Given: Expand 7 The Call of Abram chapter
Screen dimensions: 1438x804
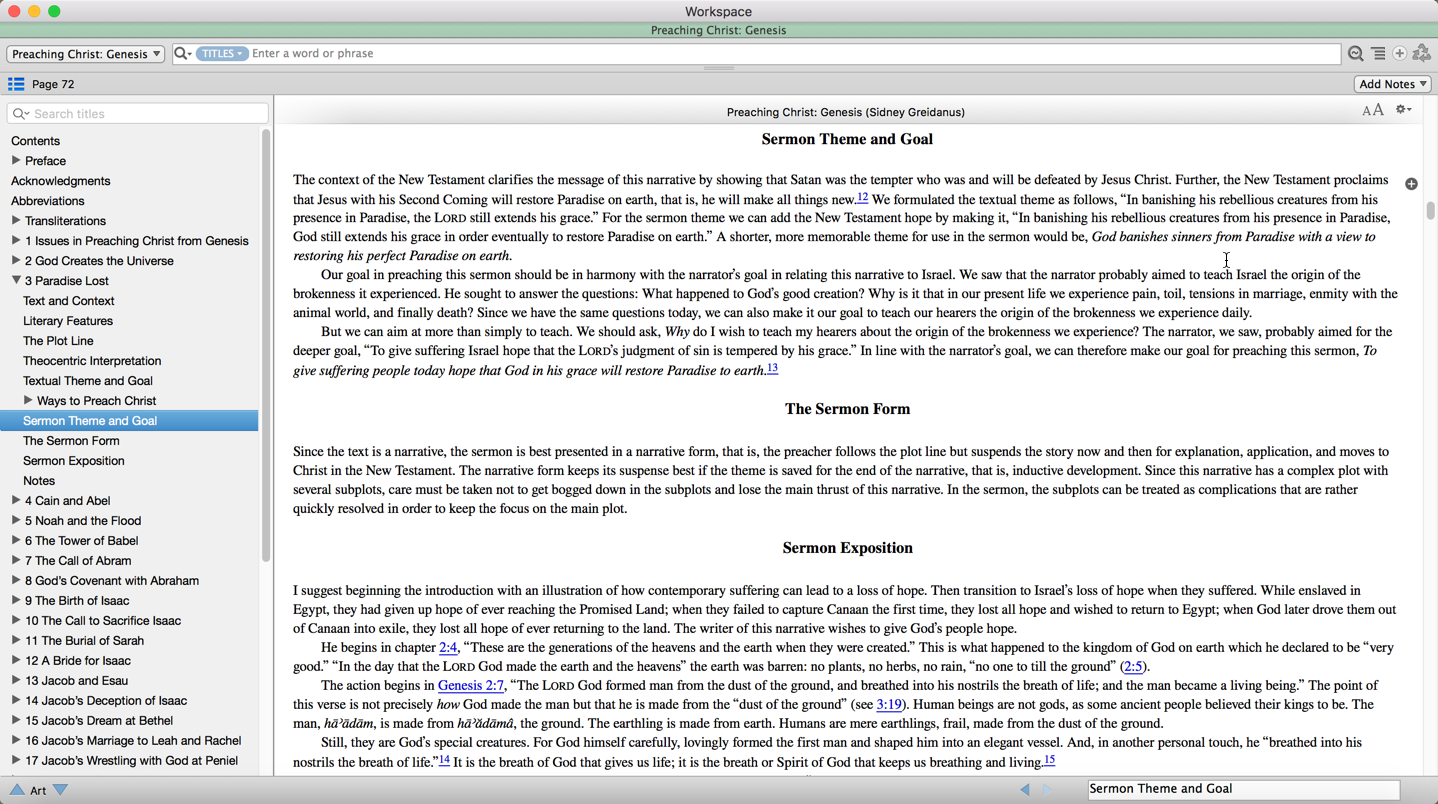Looking at the screenshot, I should [x=16, y=560].
